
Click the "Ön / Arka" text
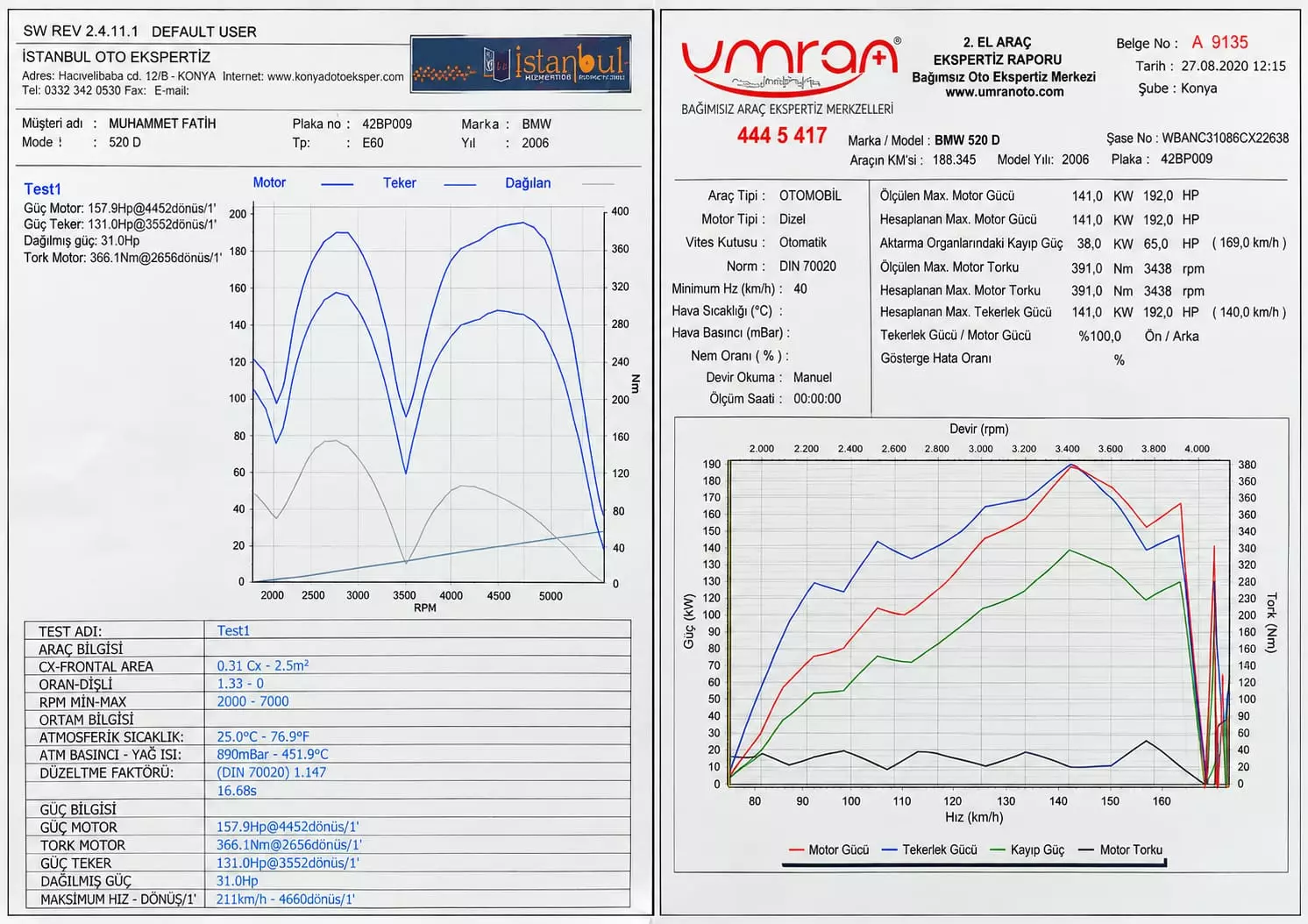(x=1171, y=336)
